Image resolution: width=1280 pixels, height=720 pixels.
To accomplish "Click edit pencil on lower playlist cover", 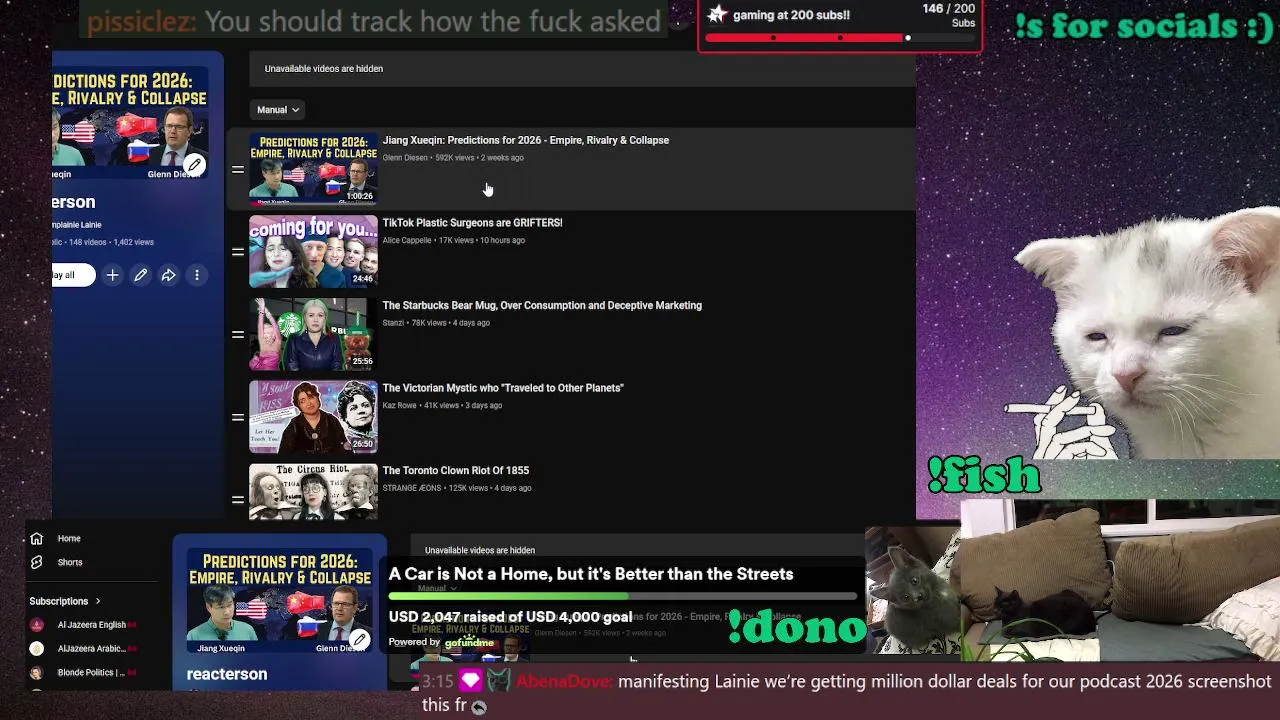I will pyautogui.click(x=359, y=640).
